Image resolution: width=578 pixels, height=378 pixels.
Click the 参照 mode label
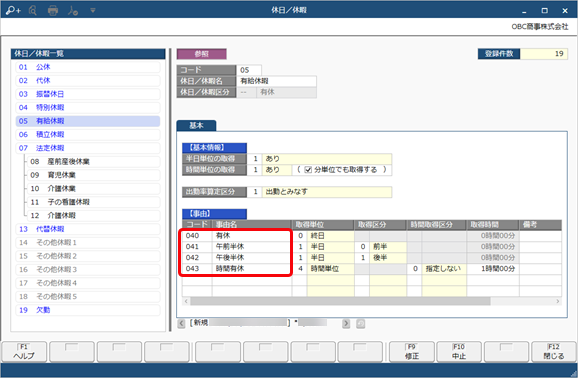[x=202, y=54]
